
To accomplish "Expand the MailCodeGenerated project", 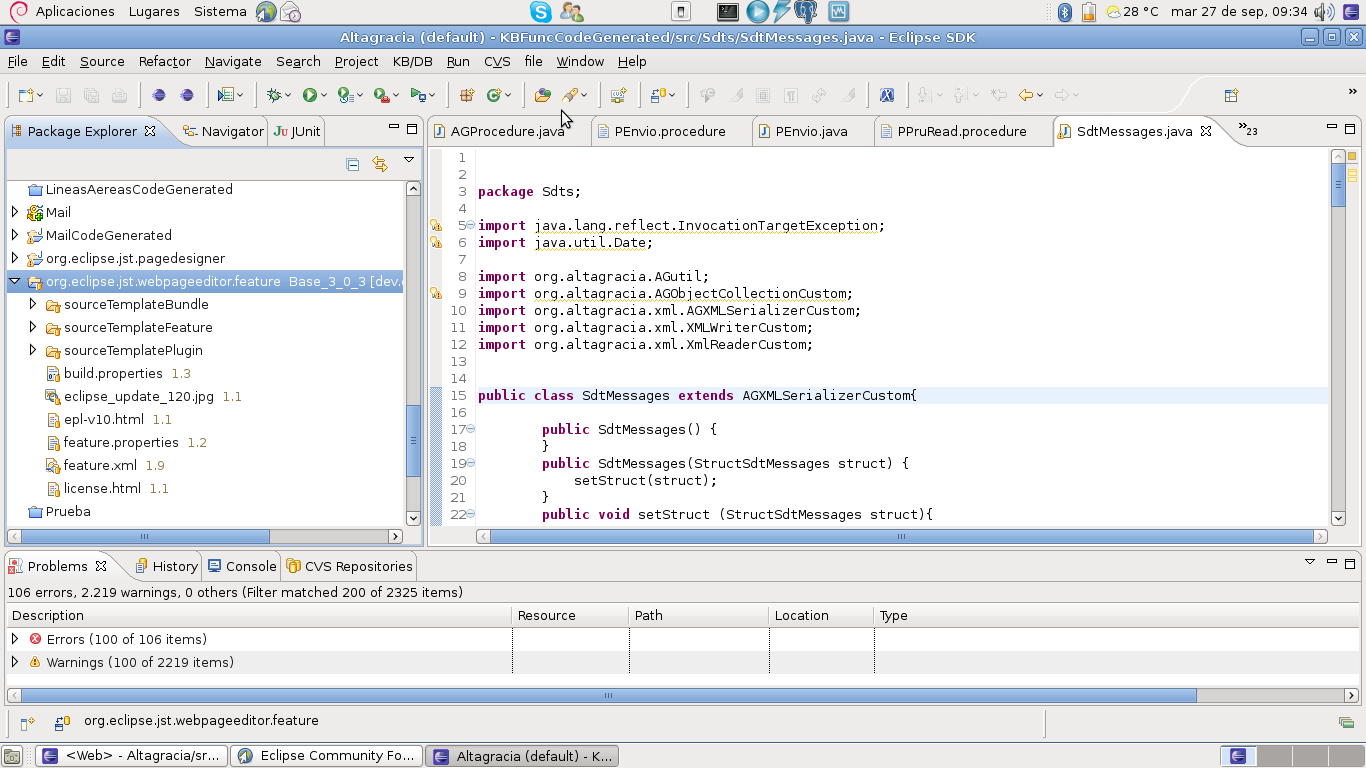I will pyautogui.click(x=15, y=235).
